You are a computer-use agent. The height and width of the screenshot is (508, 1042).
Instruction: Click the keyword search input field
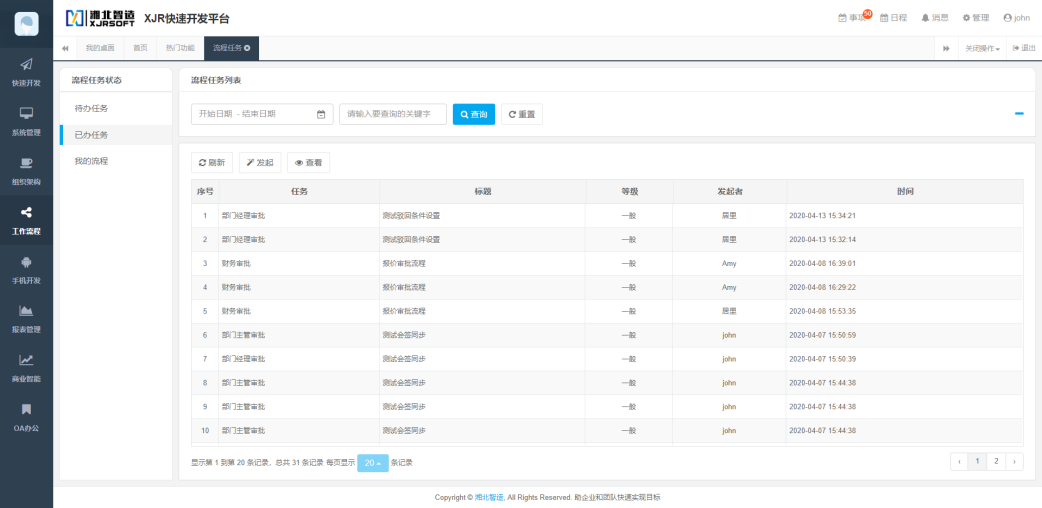[x=393, y=114]
